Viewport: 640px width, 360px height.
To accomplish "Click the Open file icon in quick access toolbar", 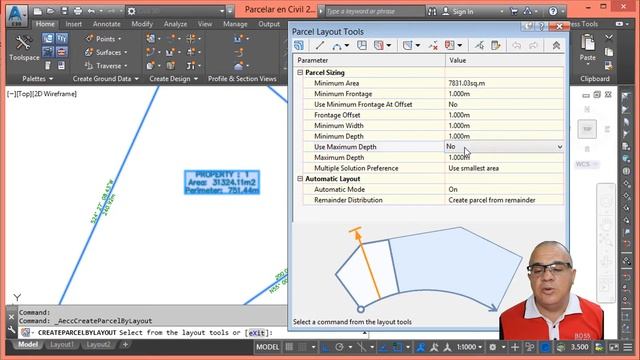I will 51,11.
